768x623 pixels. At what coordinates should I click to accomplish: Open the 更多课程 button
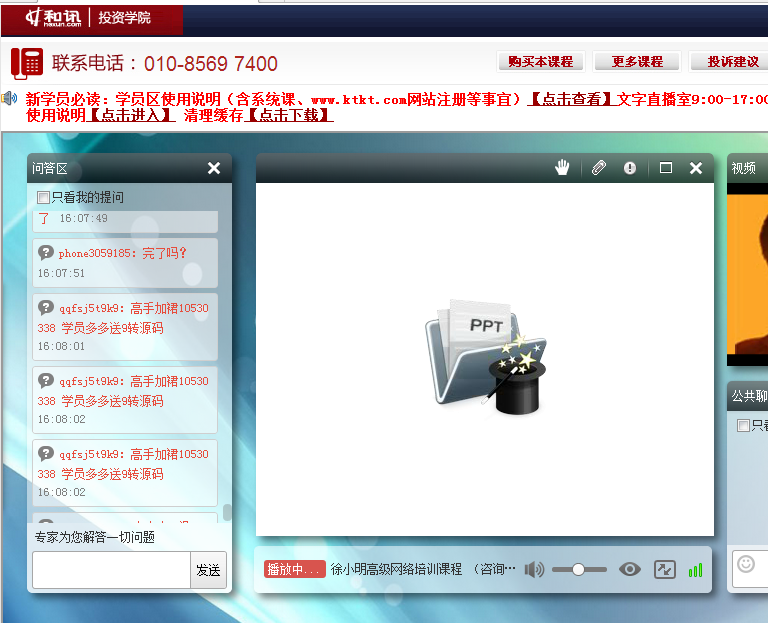[x=636, y=62]
